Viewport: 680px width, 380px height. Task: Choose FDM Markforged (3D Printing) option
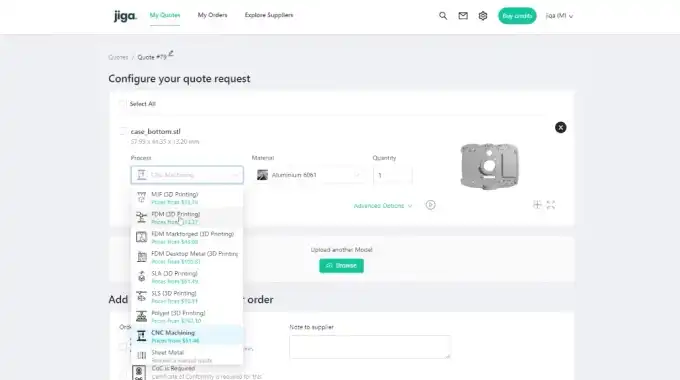[x=187, y=237]
